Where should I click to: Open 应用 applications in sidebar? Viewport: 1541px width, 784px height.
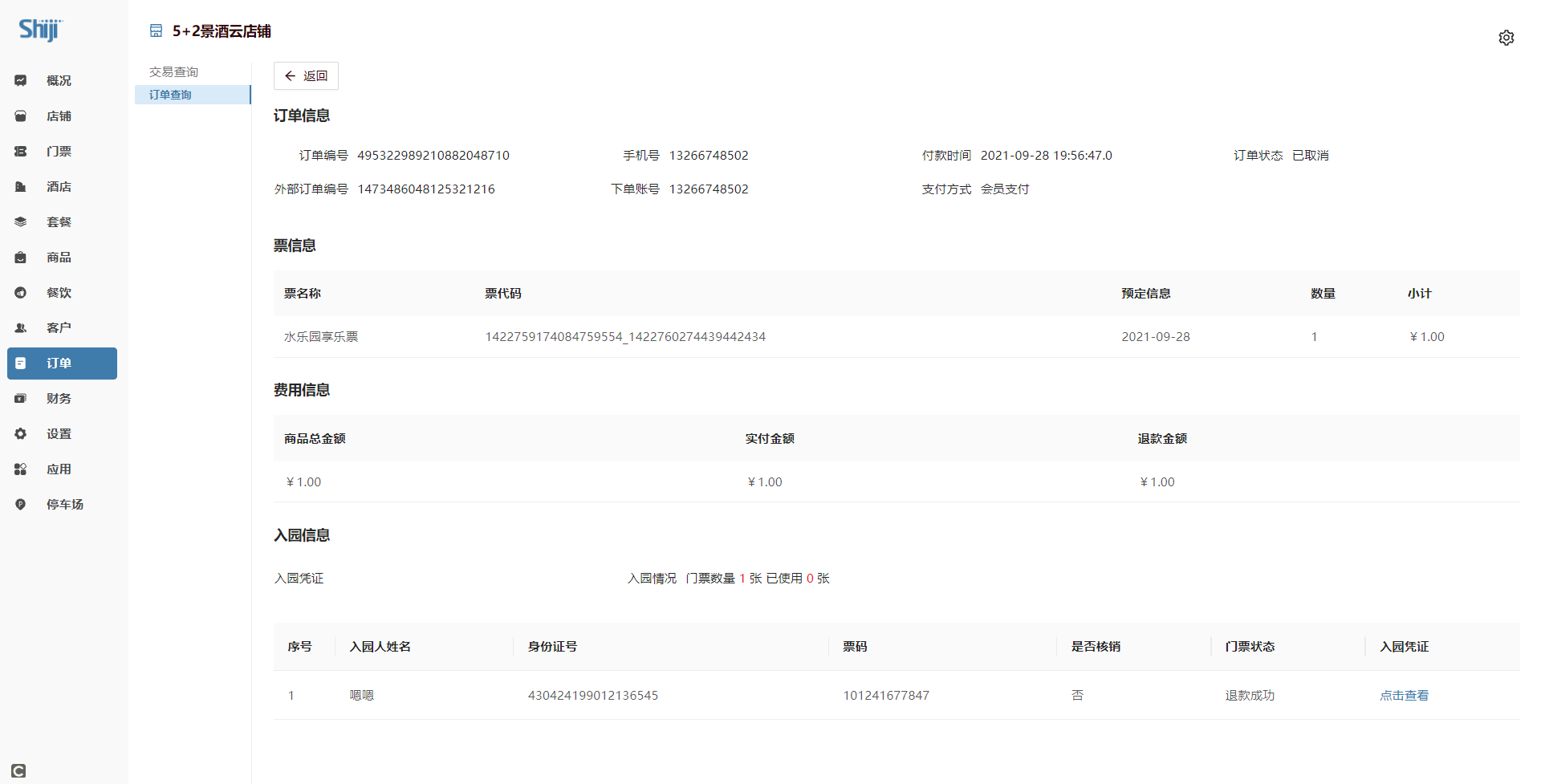tap(59, 469)
